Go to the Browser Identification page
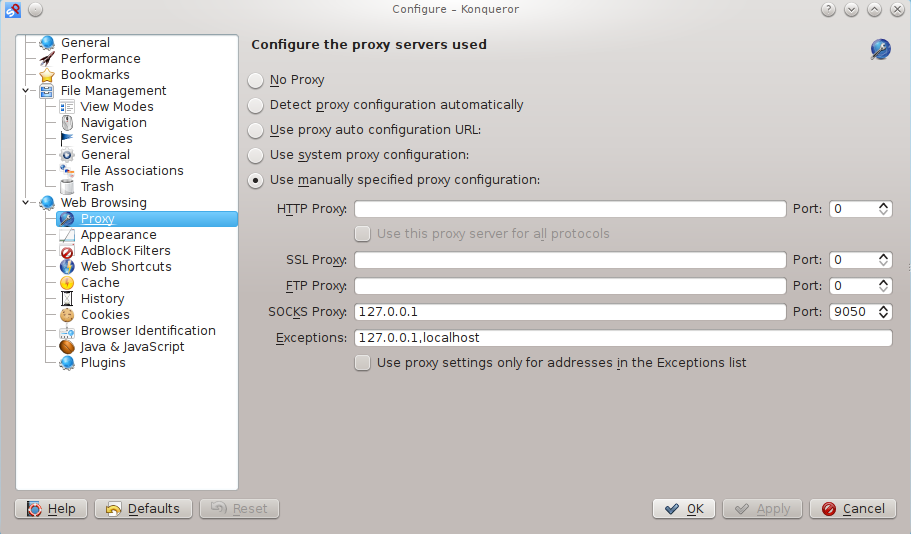This screenshot has width=911, height=534. pos(148,331)
